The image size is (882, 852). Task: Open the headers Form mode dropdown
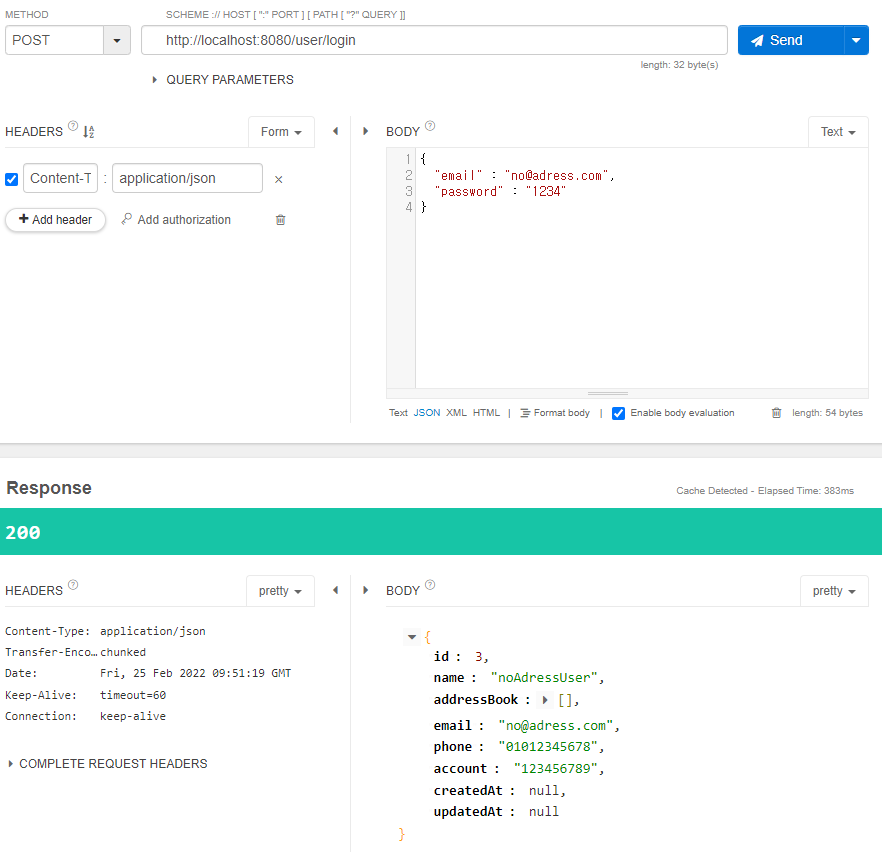tap(281, 132)
